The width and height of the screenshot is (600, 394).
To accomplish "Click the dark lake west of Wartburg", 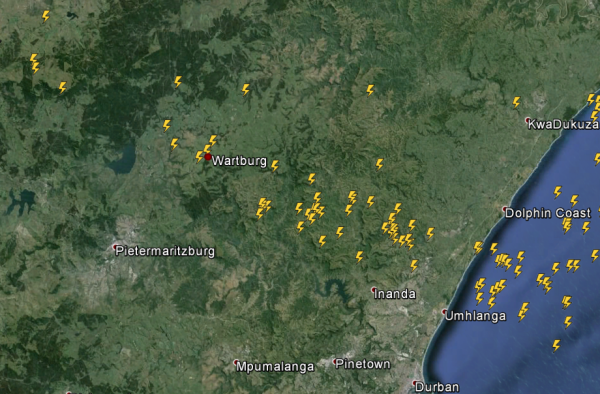I will [122, 159].
